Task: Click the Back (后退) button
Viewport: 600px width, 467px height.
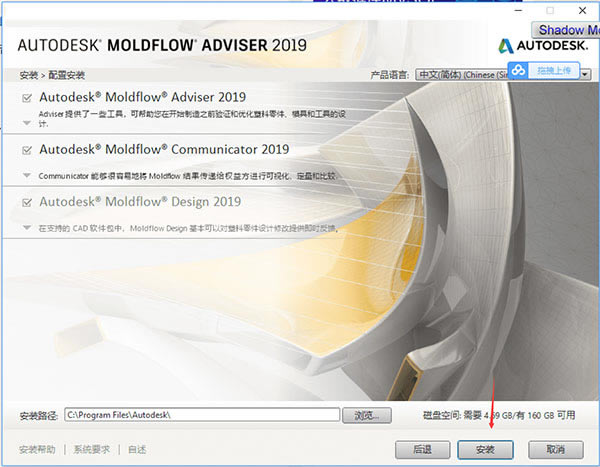Action: pyautogui.click(x=422, y=449)
